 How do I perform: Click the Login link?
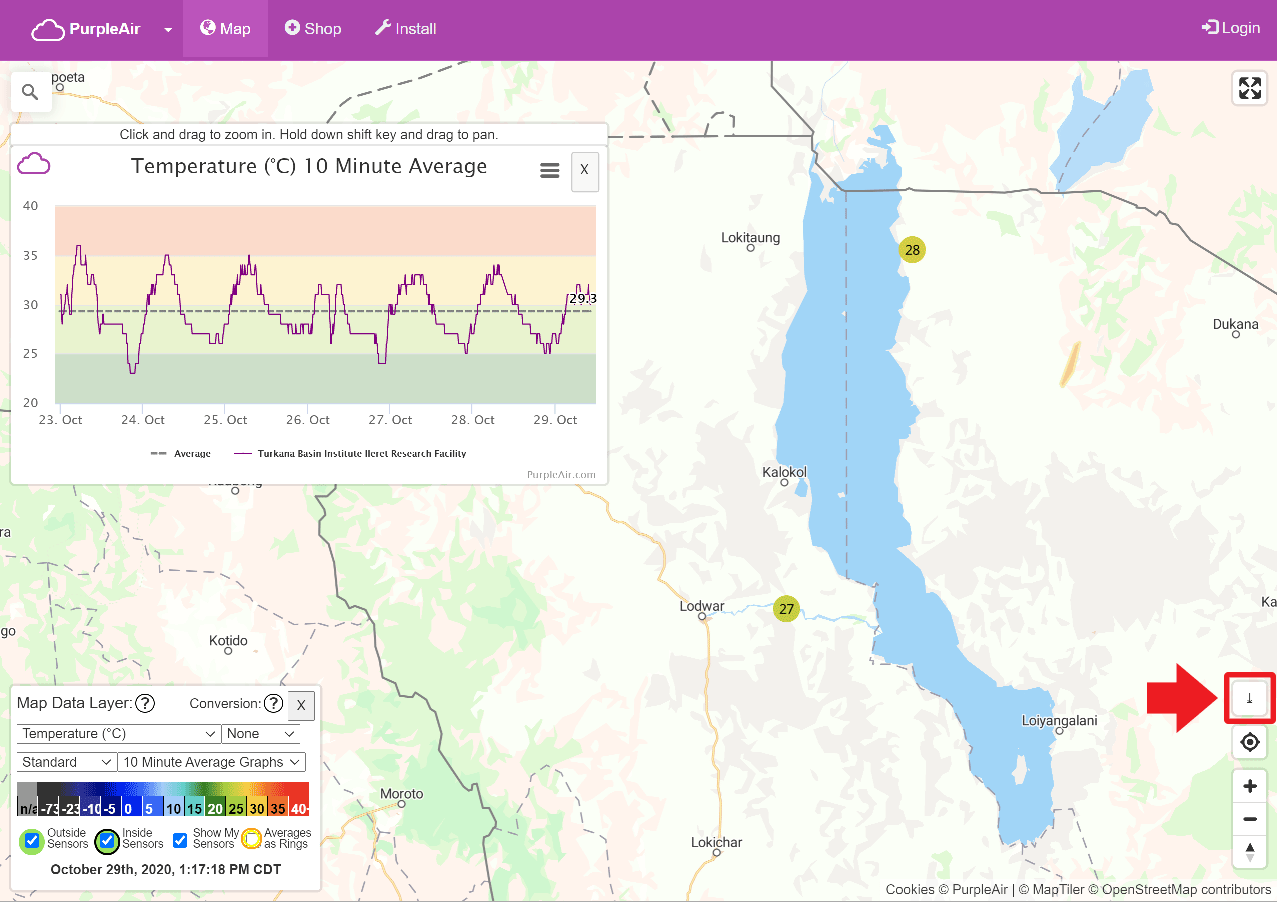1230,28
